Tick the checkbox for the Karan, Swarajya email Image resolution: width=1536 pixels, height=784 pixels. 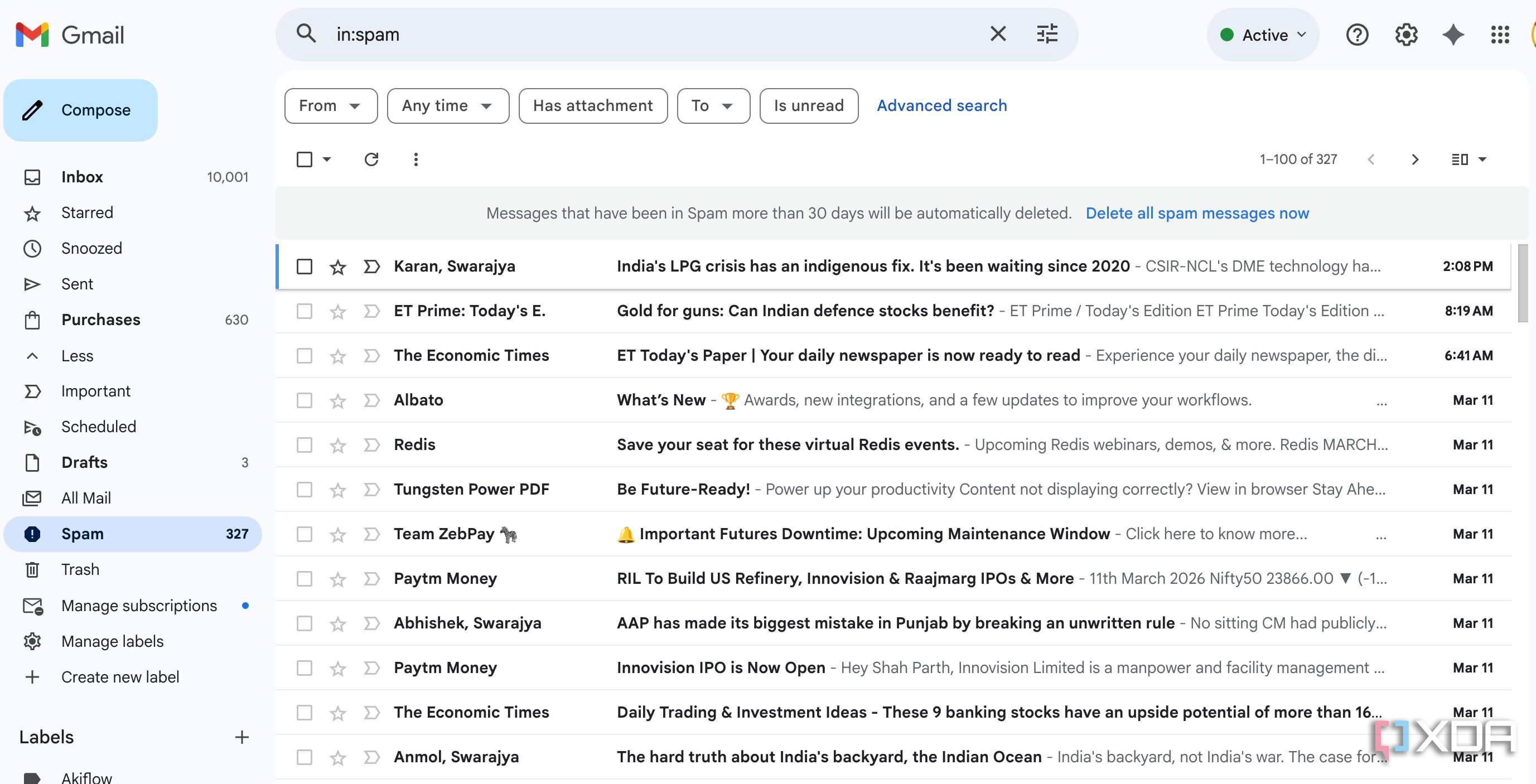pyautogui.click(x=304, y=267)
